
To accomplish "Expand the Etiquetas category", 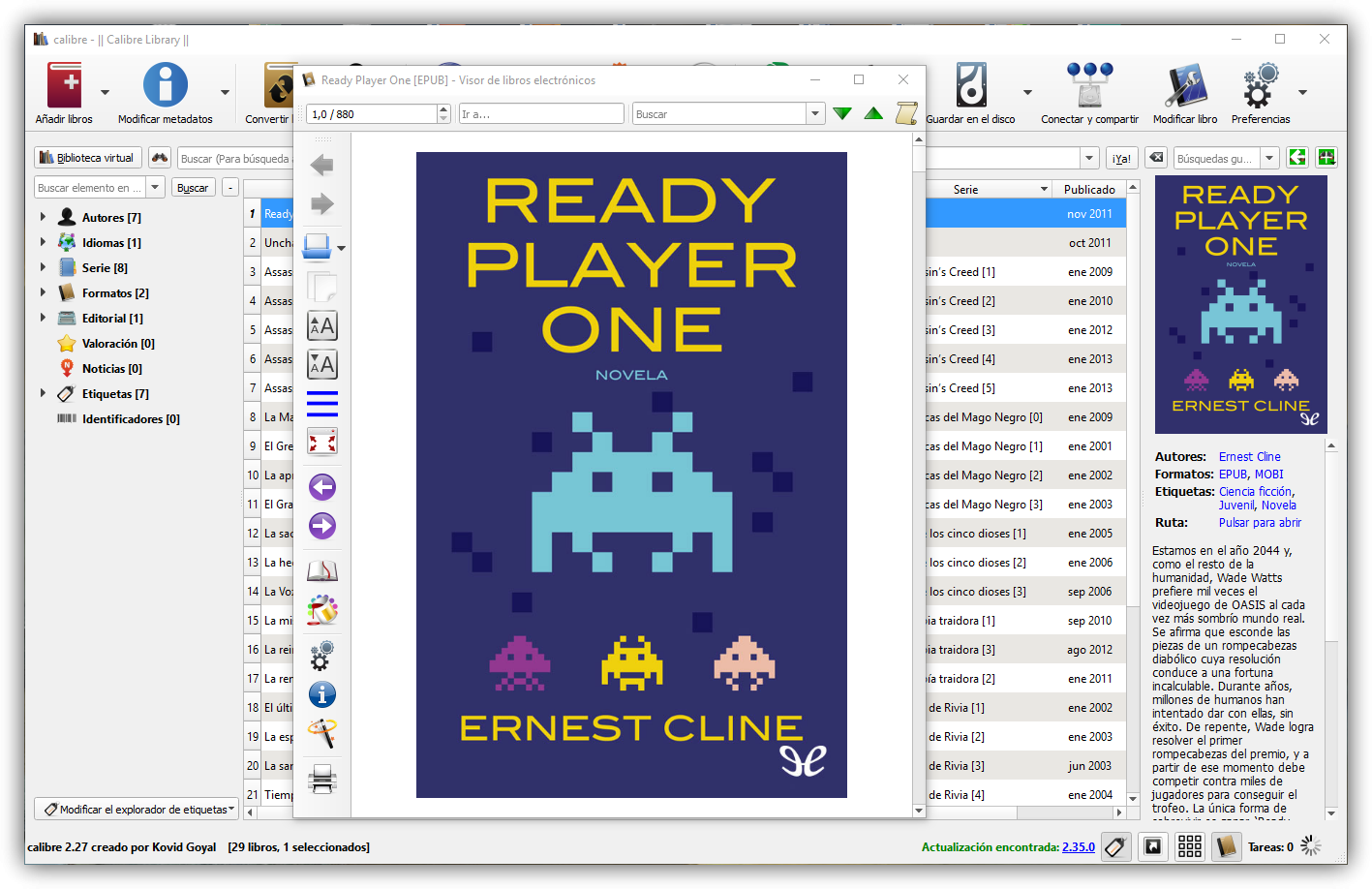I will click(43, 393).
